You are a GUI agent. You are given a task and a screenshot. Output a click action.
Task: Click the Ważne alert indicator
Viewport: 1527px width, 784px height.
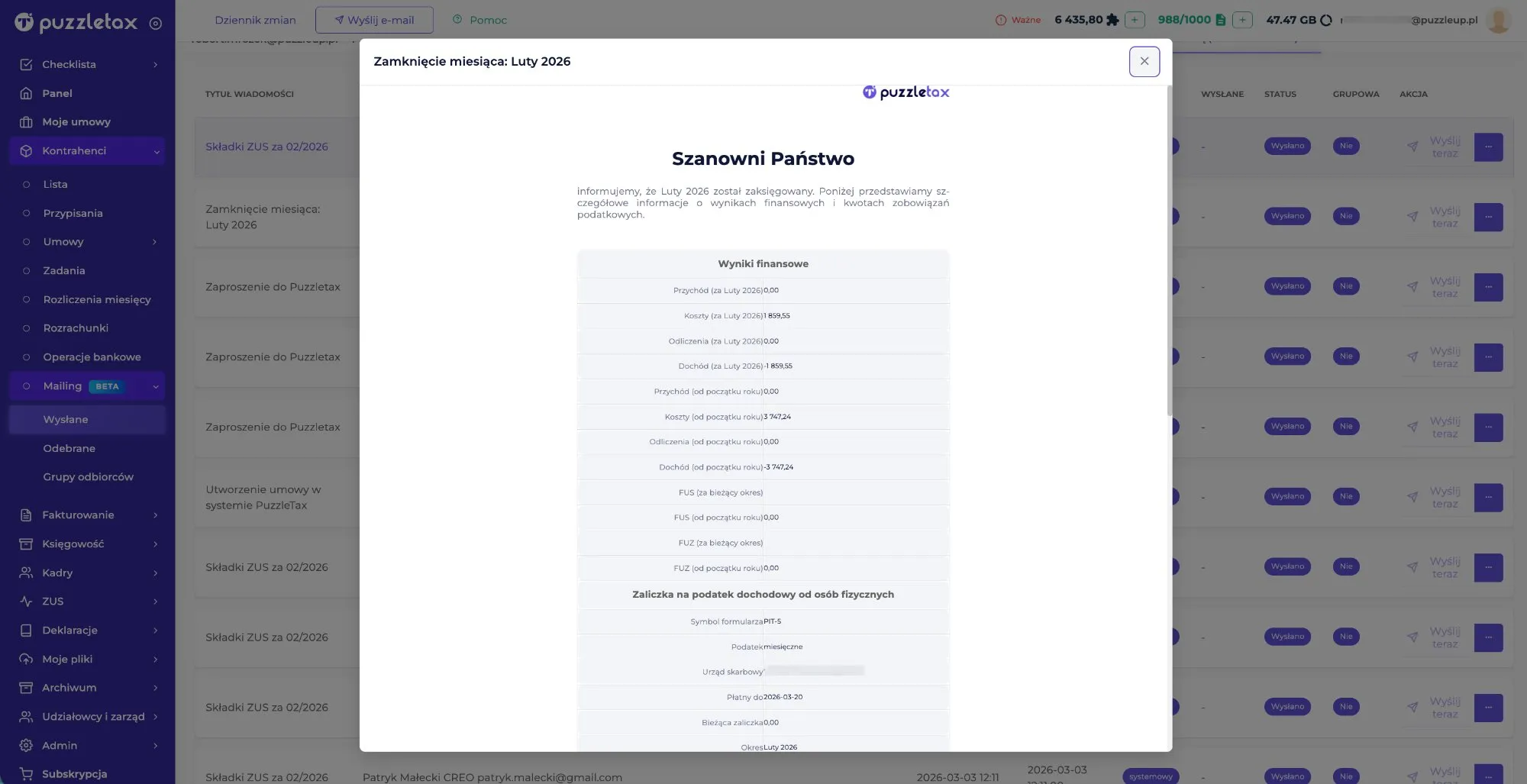pyautogui.click(x=1019, y=20)
